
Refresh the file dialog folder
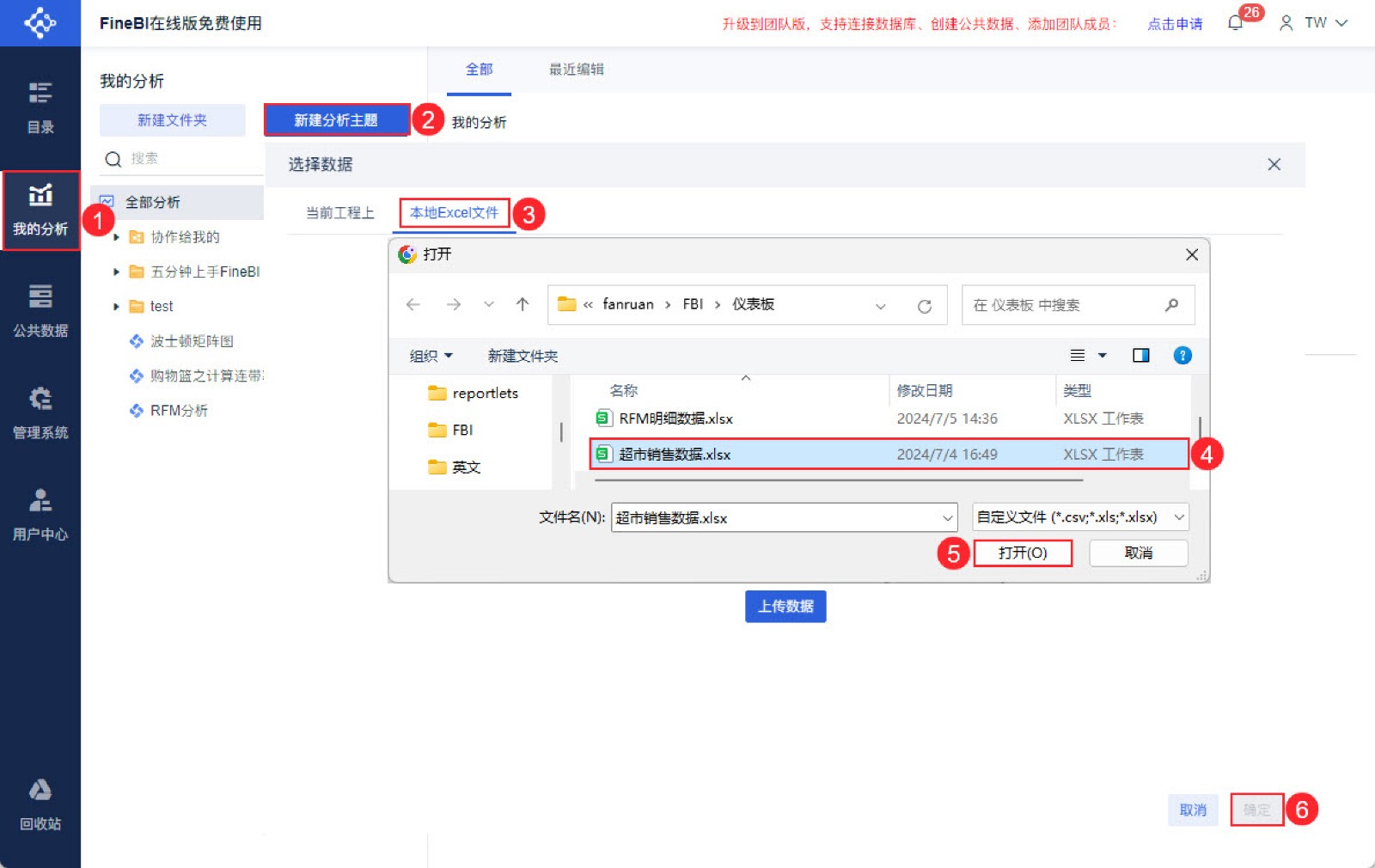pos(925,306)
